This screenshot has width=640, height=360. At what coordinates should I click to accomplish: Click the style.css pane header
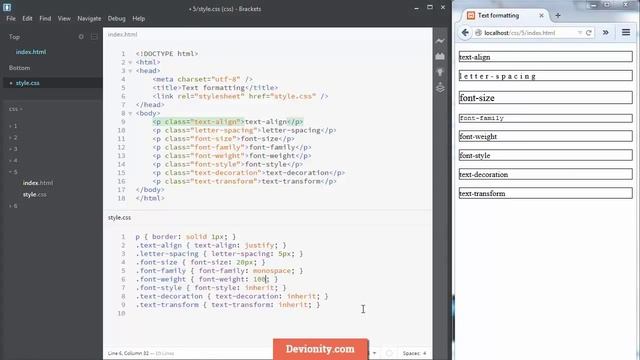pyautogui.click(x=119, y=218)
